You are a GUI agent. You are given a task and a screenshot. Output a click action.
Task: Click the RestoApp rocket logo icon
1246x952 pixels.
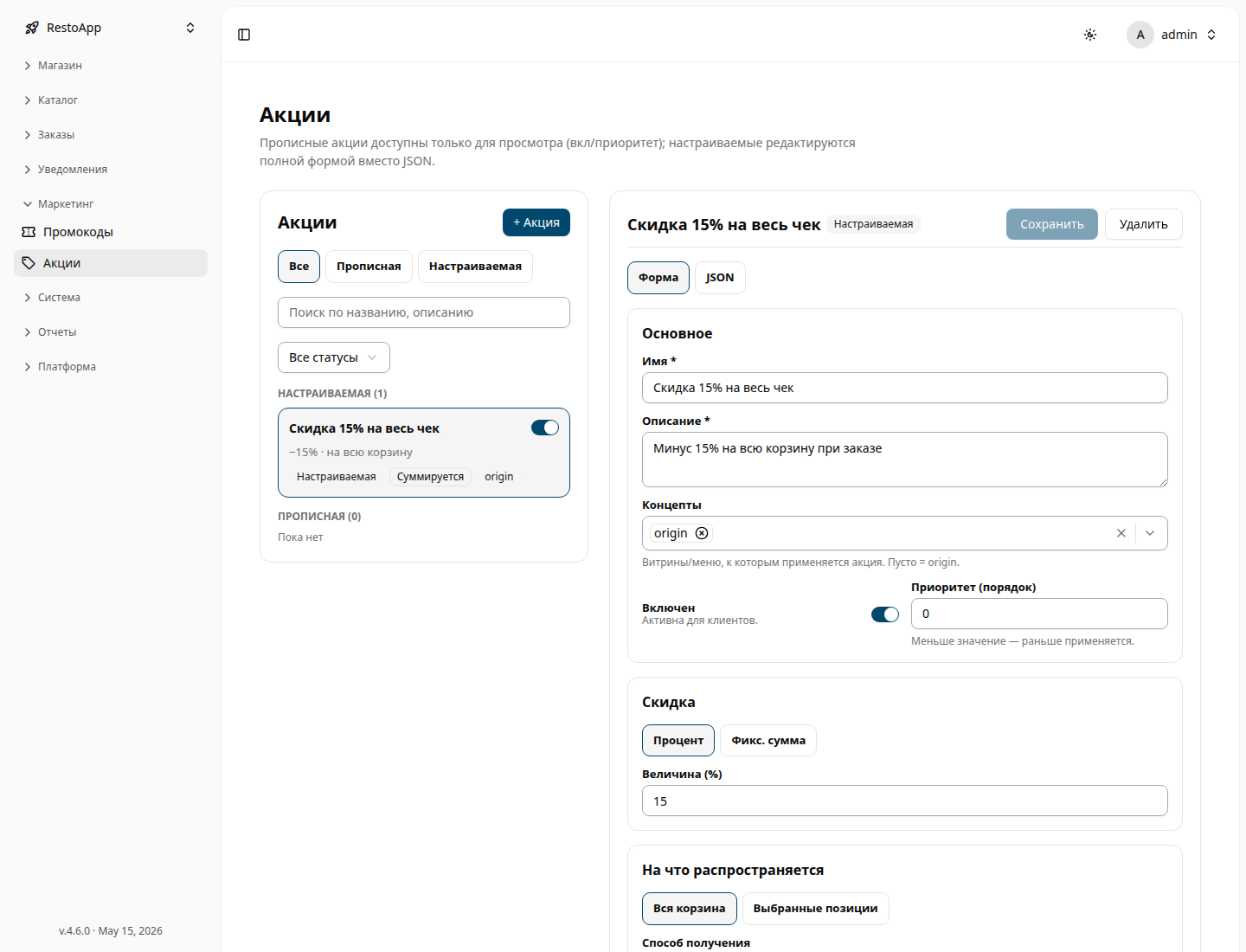pos(32,28)
